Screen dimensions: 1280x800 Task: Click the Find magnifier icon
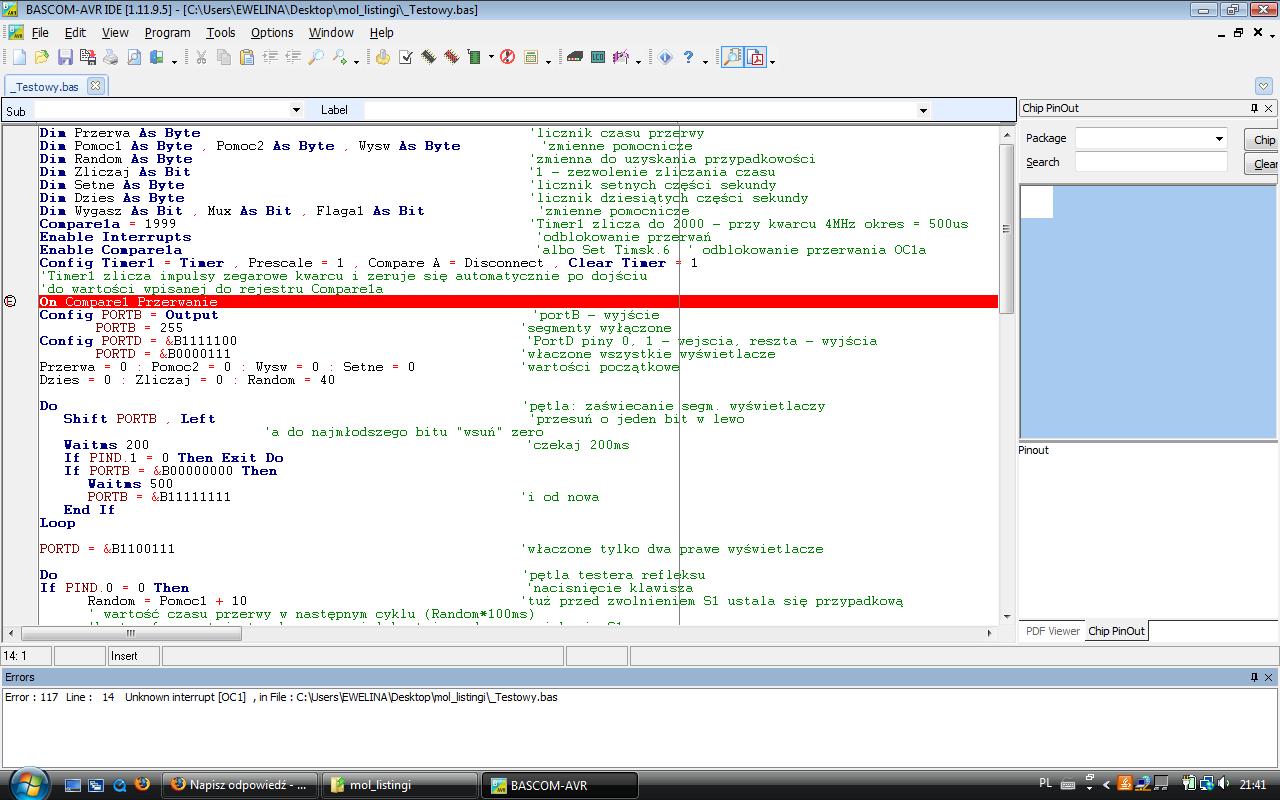(x=316, y=58)
